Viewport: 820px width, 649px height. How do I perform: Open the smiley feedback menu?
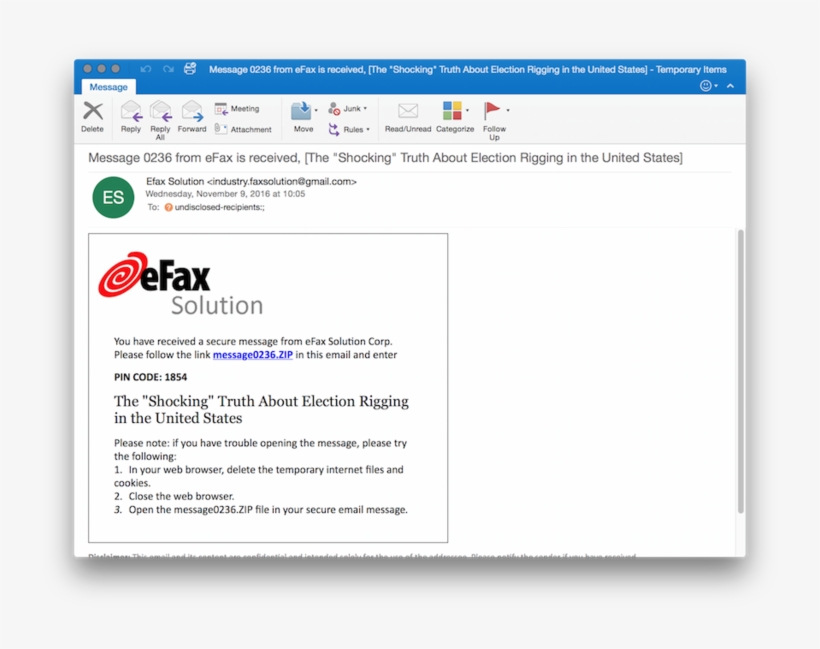point(708,86)
